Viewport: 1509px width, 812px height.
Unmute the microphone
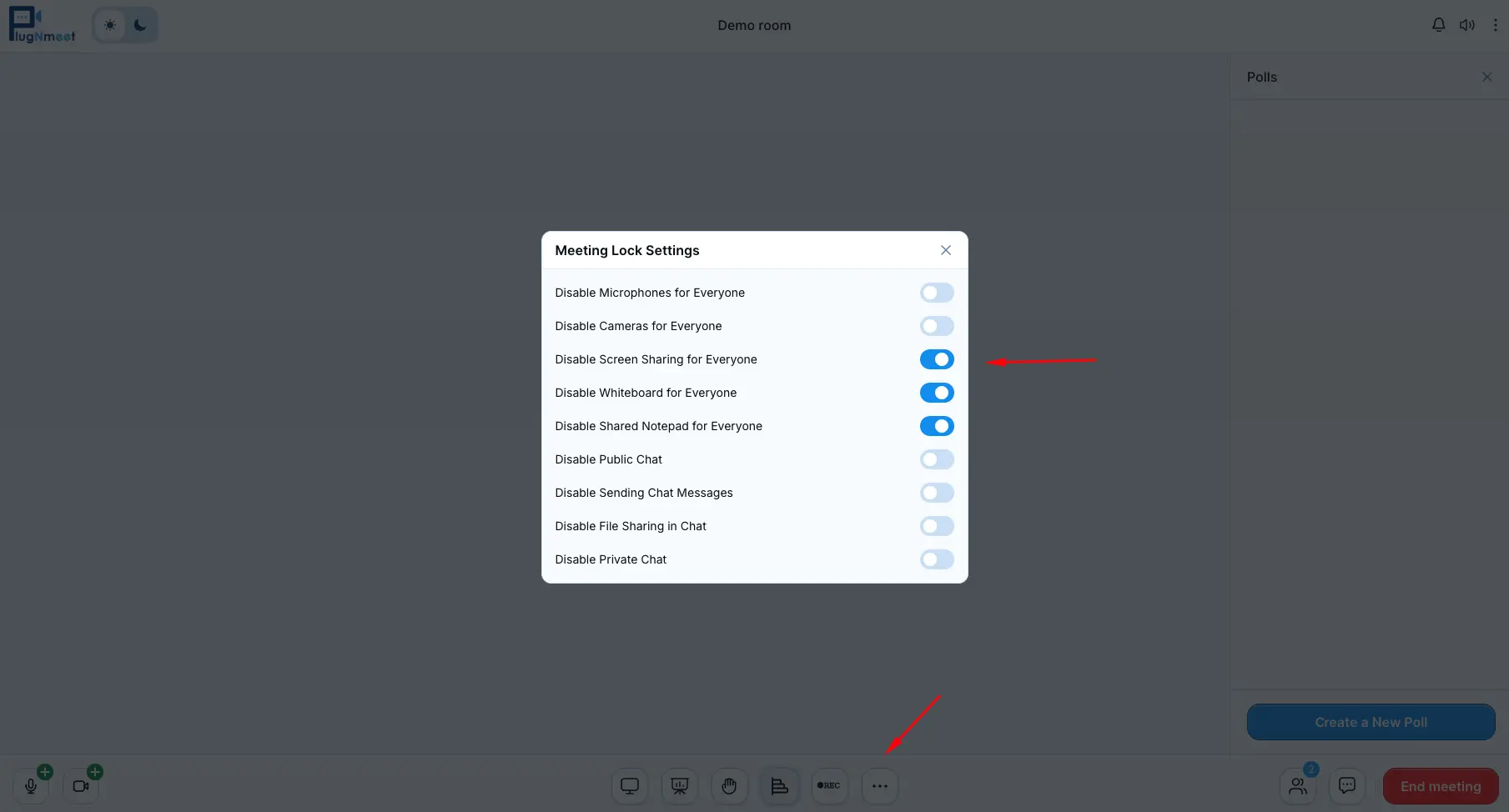[x=30, y=785]
